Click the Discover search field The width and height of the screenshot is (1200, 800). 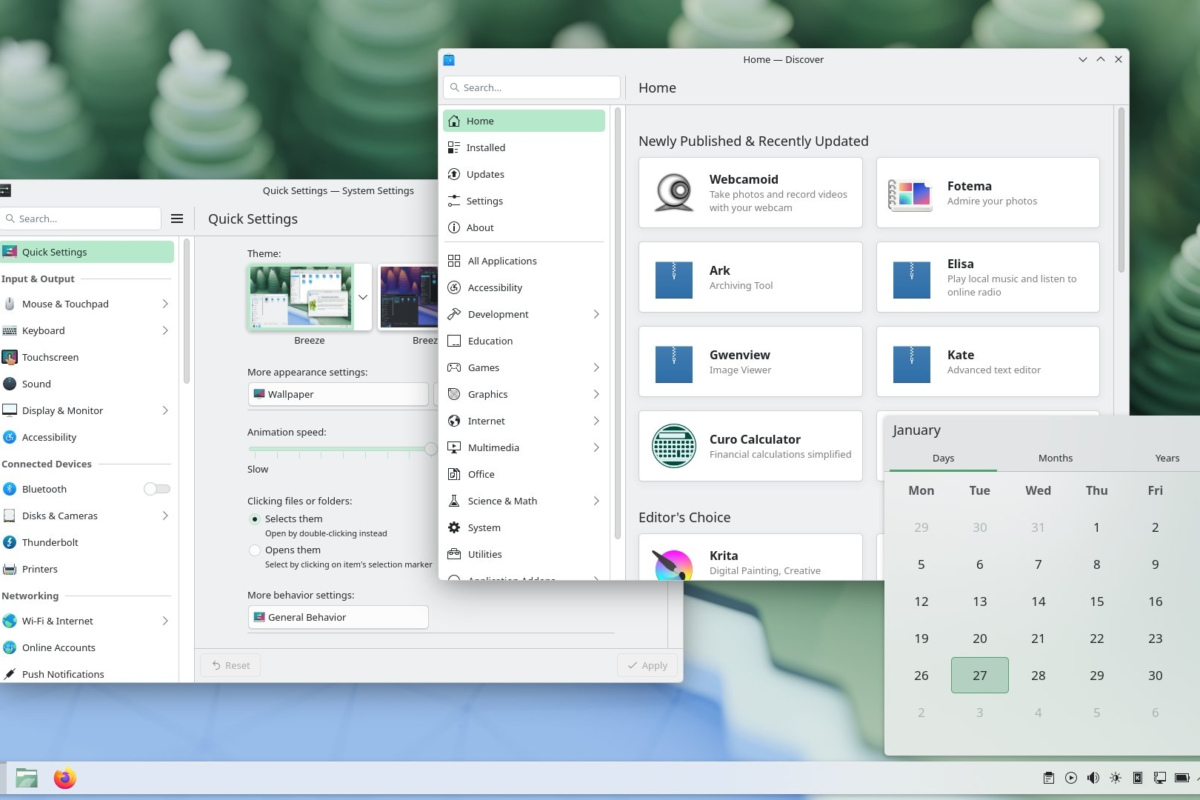coord(532,88)
